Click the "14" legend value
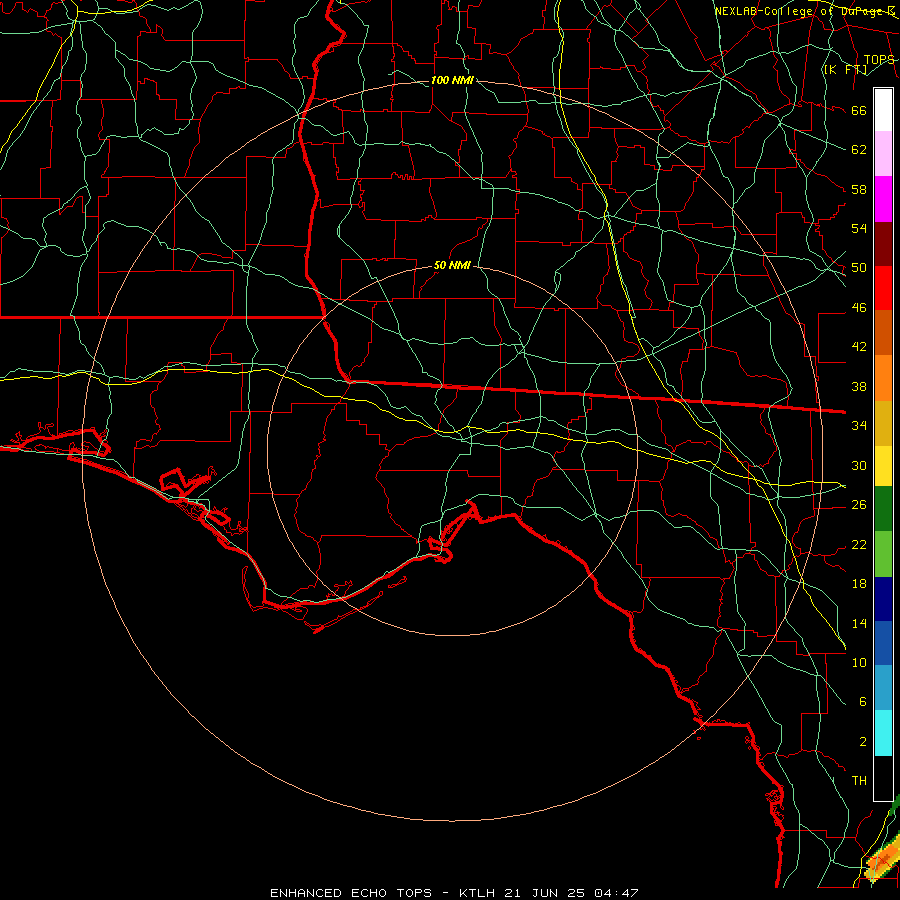 tap(859, 623)
